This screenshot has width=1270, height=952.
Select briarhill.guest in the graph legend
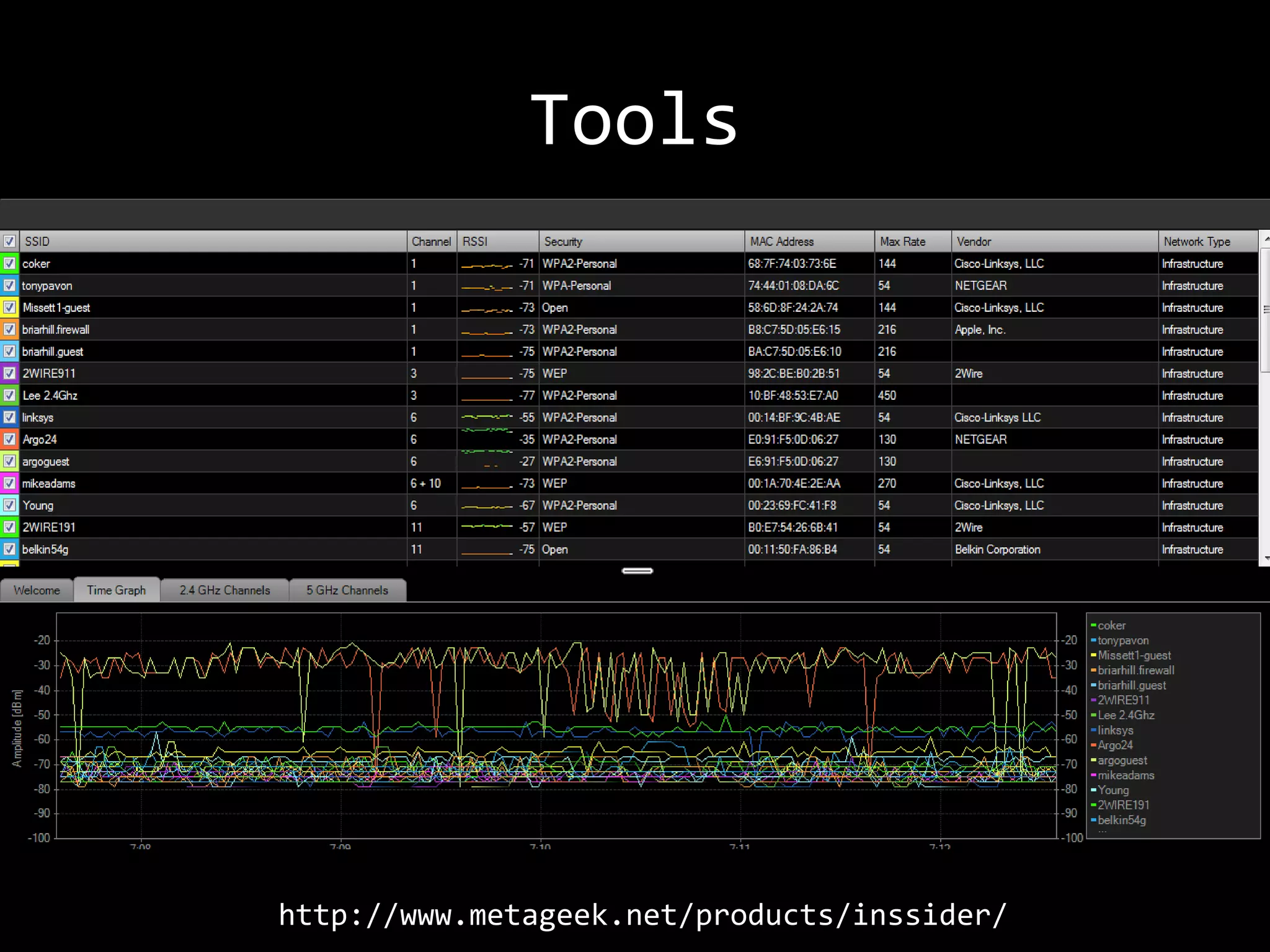pos(1129,685)
